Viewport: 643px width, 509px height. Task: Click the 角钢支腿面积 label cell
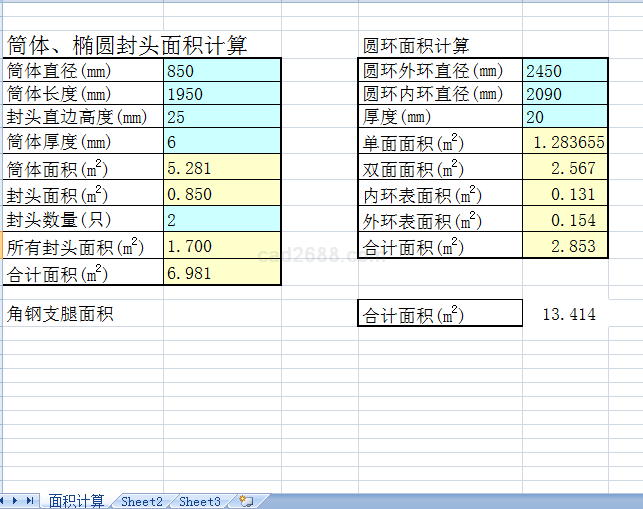coord(60,315)
